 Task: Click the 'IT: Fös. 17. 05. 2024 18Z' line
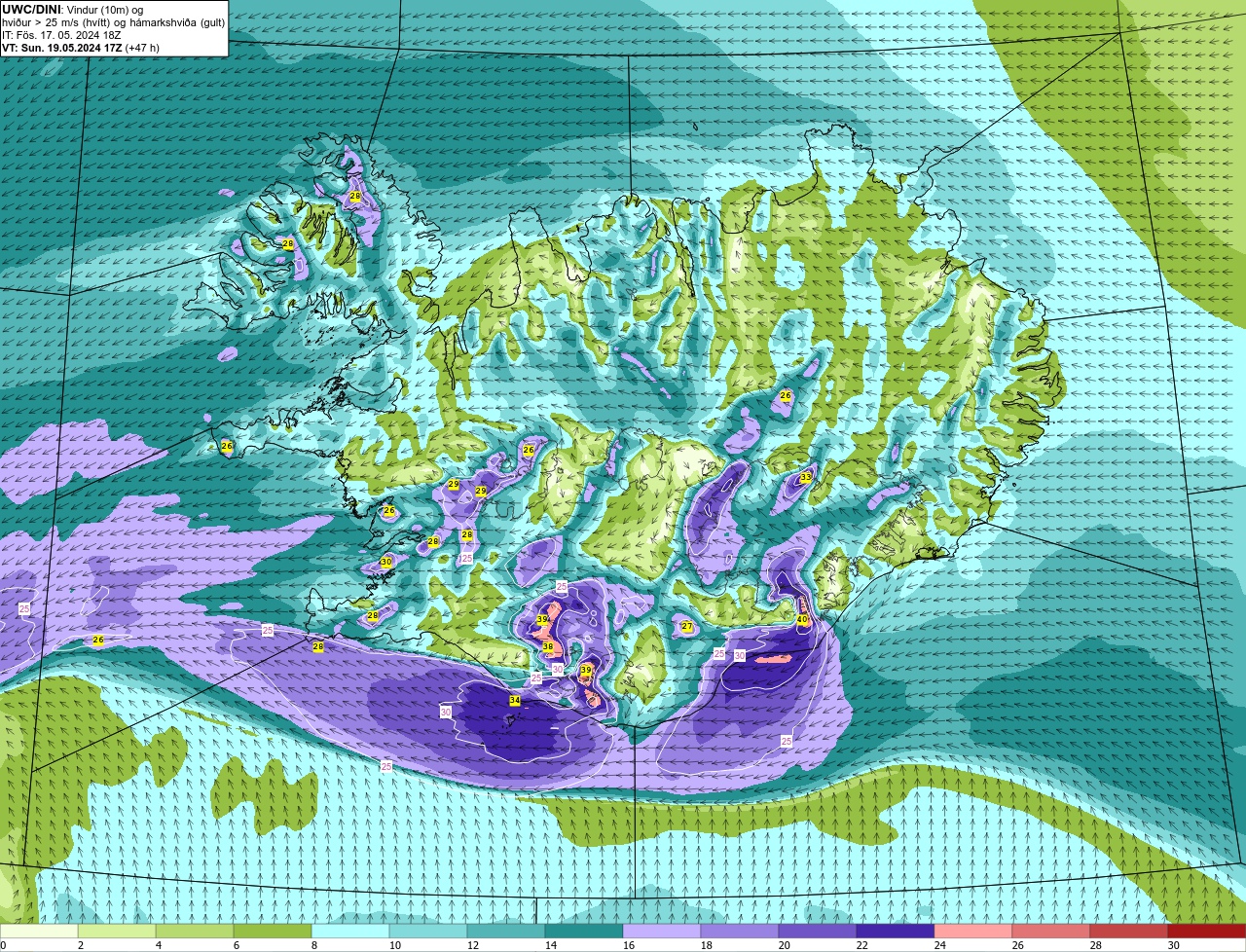click(61, 35)
